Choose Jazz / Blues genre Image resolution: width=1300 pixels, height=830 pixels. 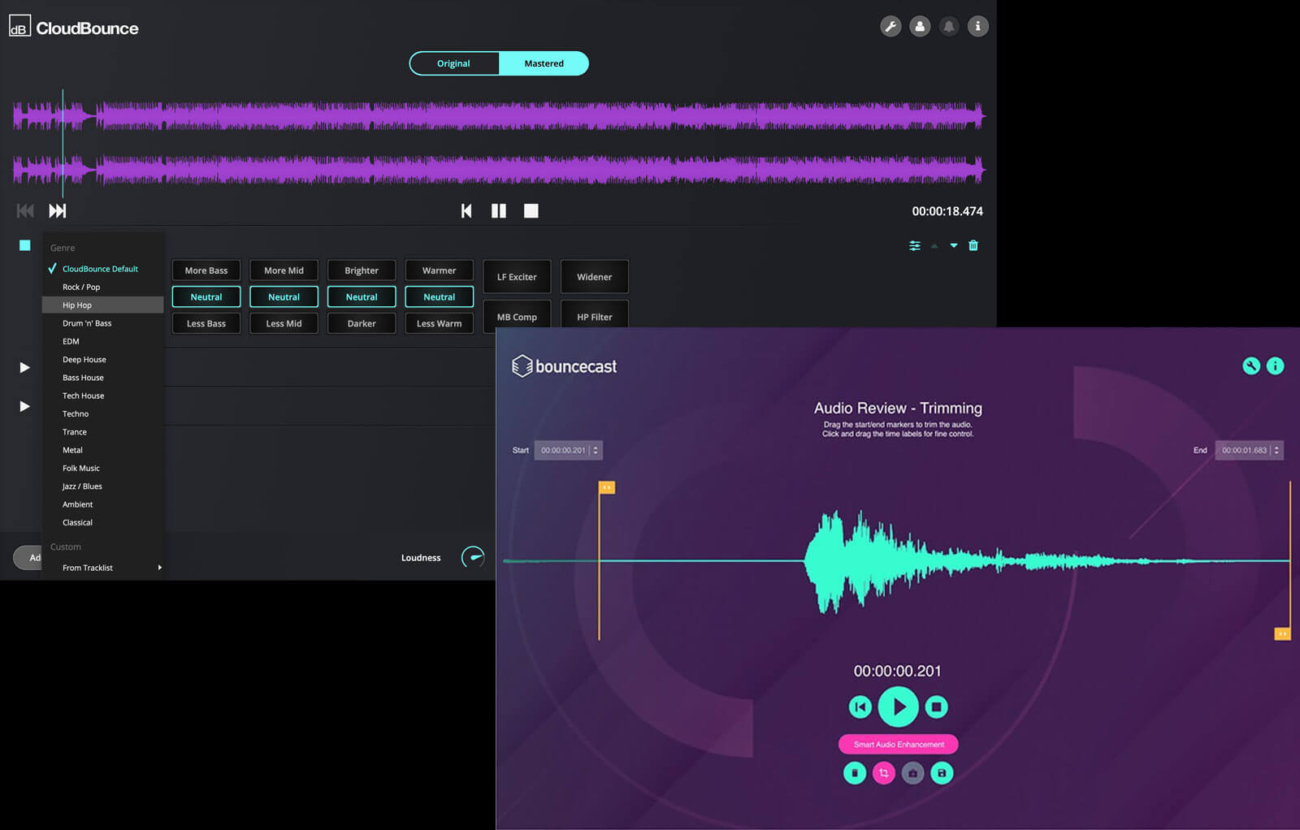pos(103,486)
